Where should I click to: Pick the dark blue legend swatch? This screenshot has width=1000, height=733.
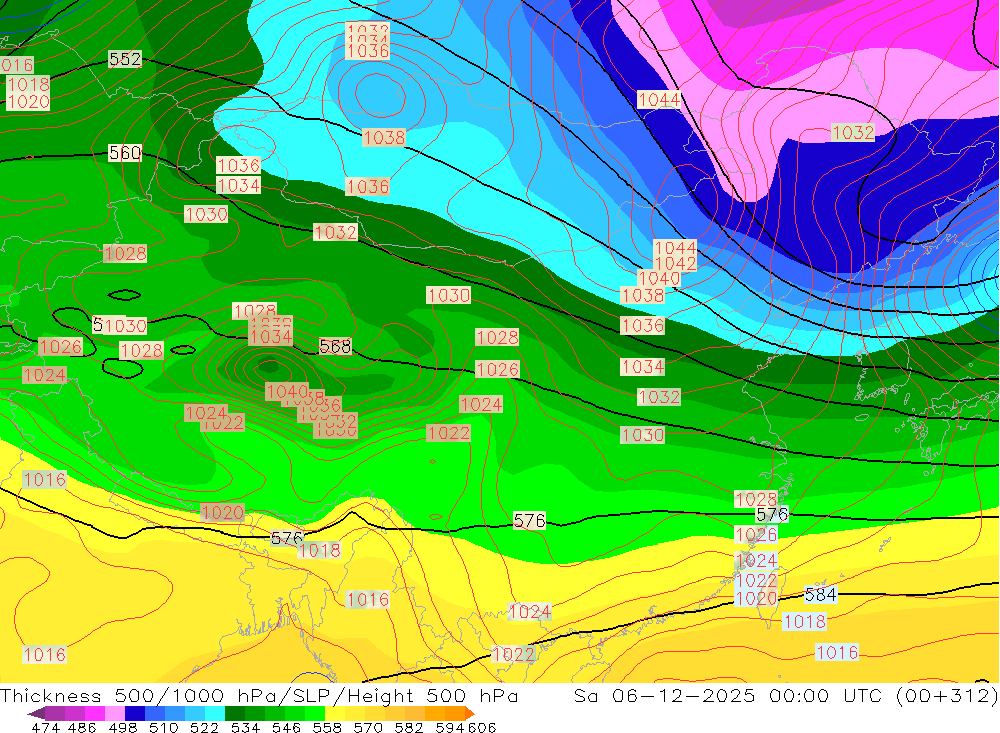(135, 713)
